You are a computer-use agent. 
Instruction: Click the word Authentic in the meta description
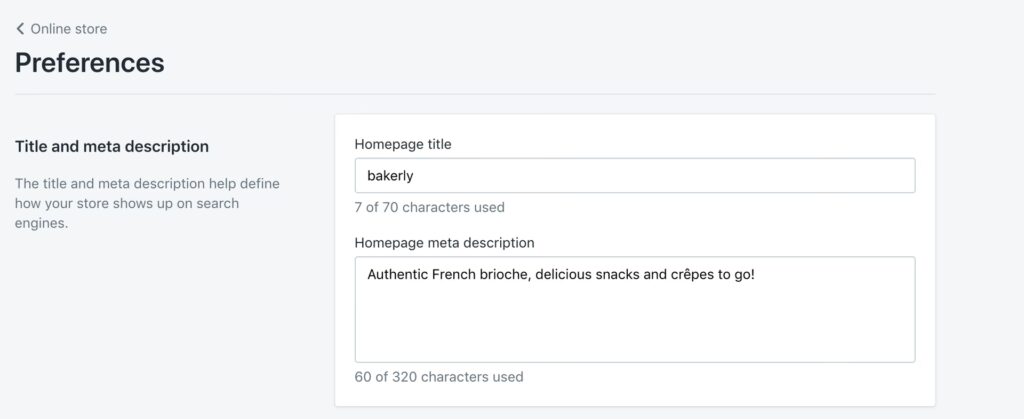point(399,274)
